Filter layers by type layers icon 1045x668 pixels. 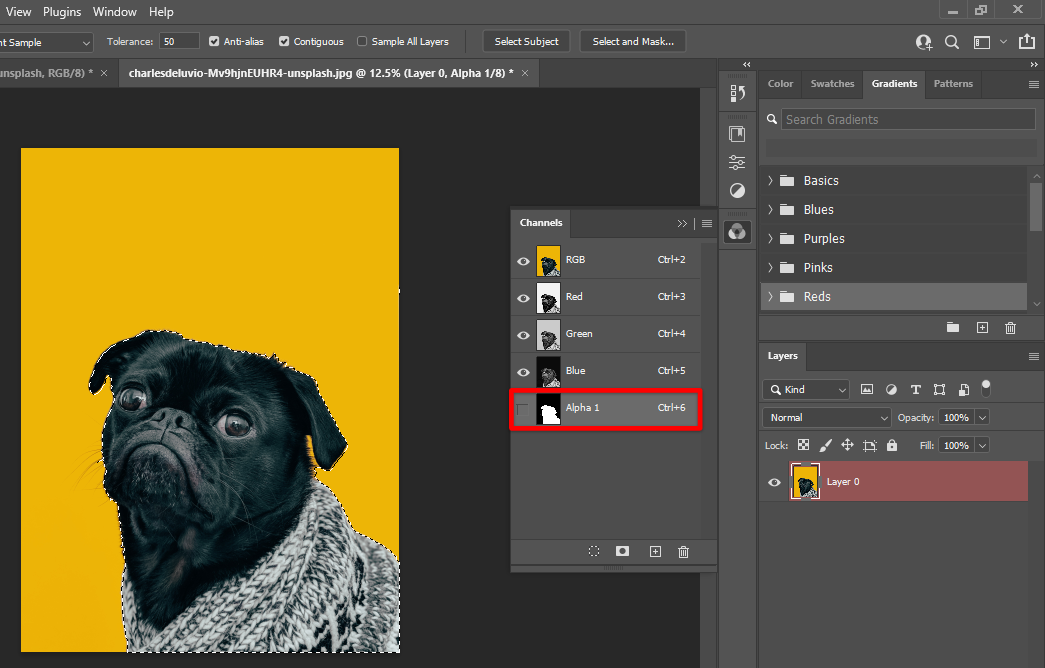[915, 389]
